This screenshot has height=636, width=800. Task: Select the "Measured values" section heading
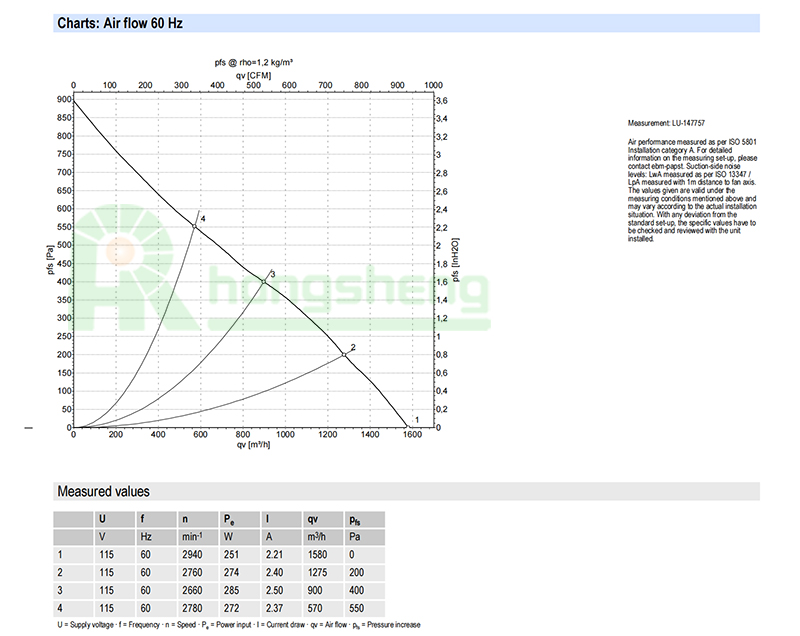pos(104,492)
